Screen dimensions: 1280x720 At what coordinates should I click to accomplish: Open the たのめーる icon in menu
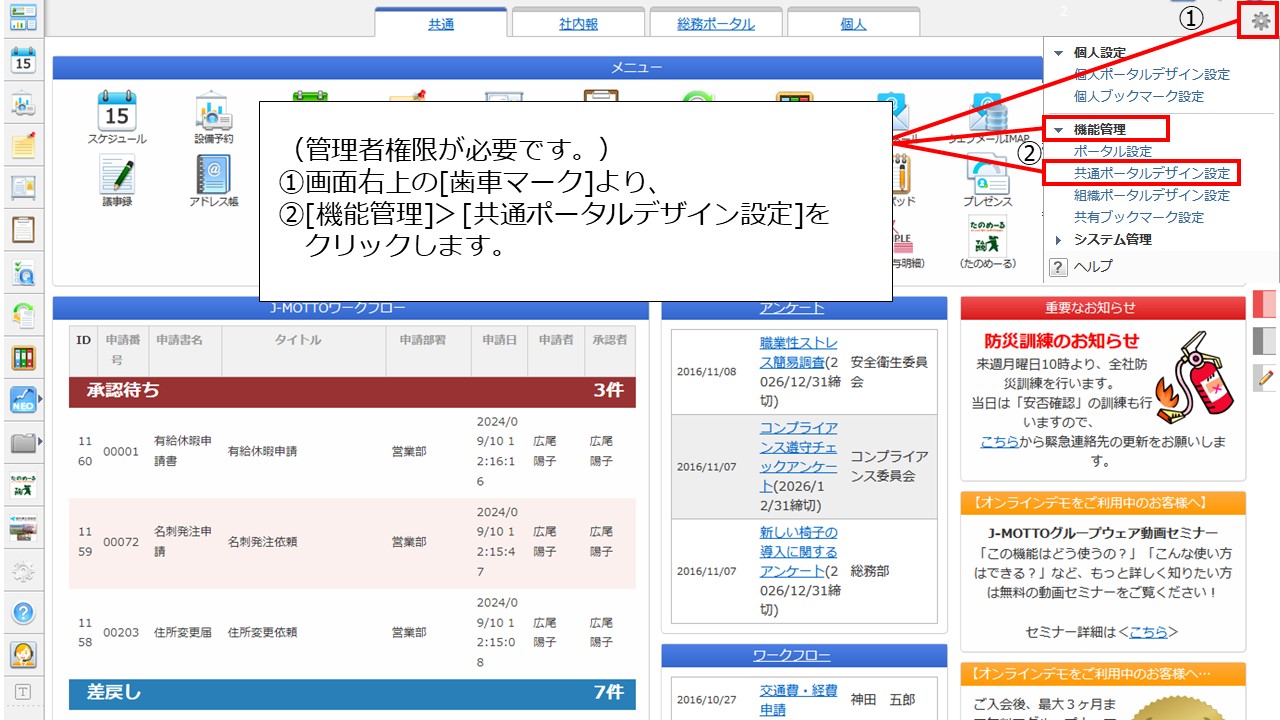click(987, 238)
